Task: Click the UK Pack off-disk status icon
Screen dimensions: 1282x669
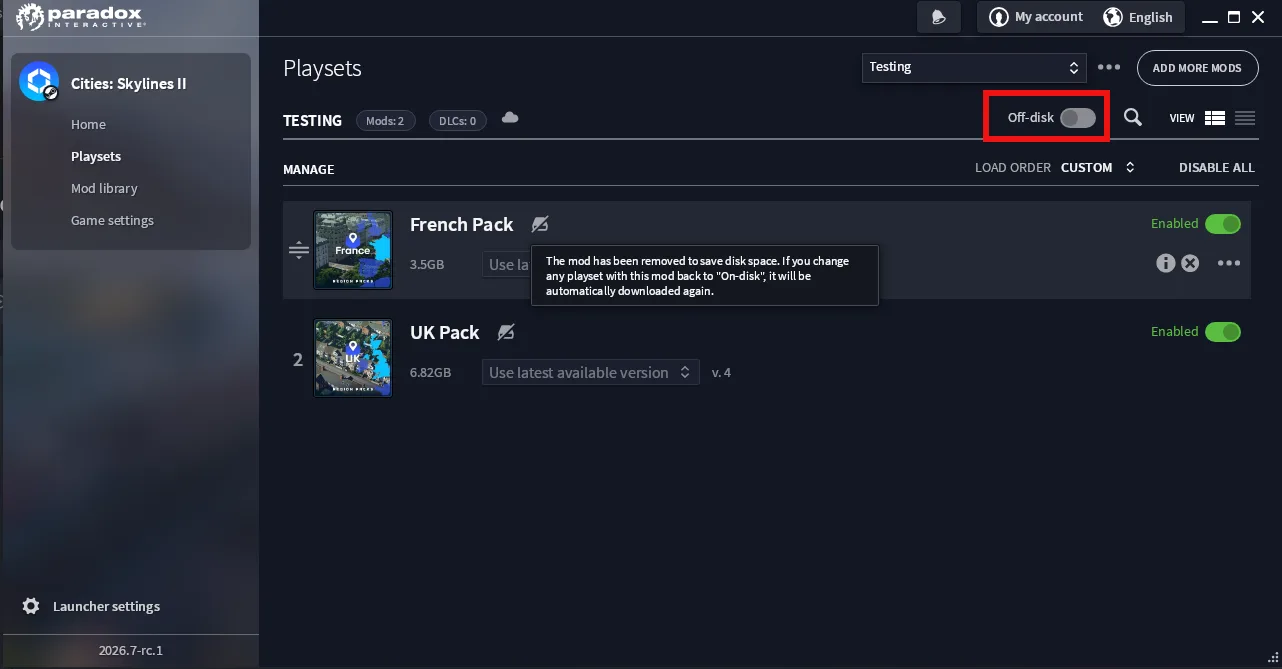Action: click(506, 332)
